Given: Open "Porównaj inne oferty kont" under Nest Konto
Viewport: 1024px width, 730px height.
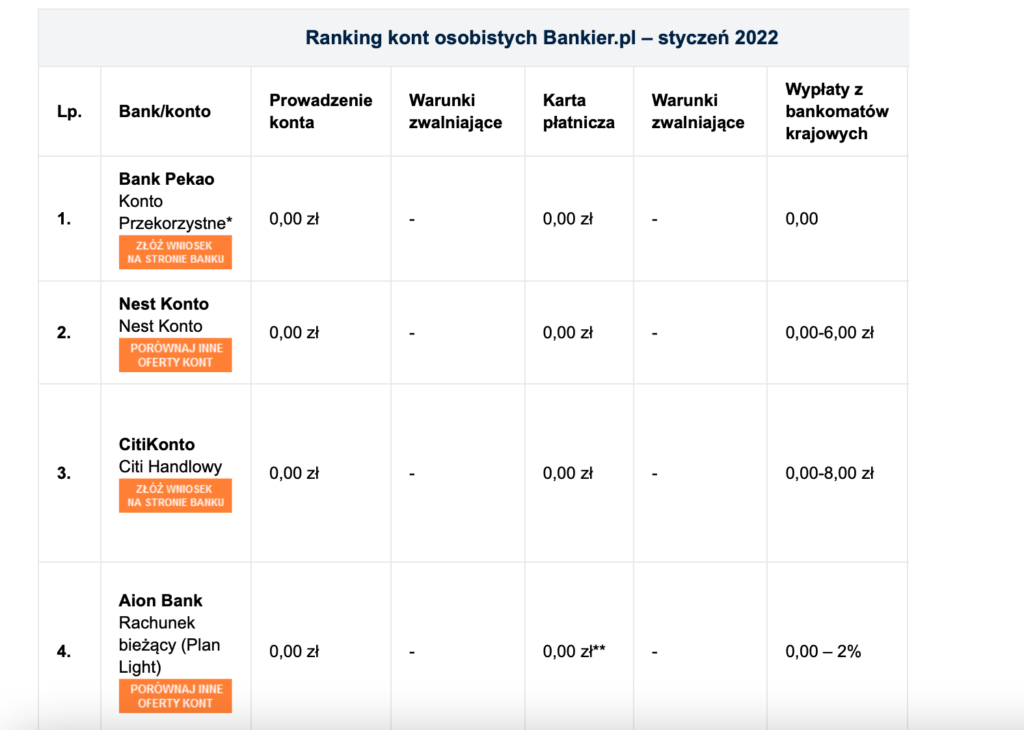Looking at the screenshot, I should pos(175,355).
